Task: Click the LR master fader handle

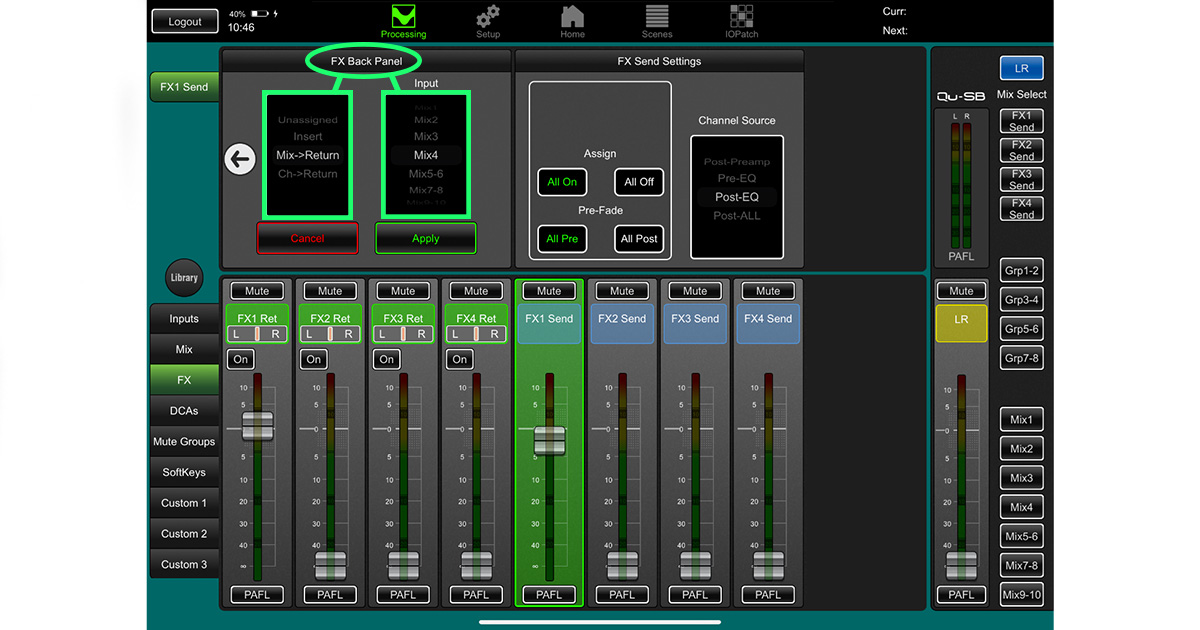Action: (x=961, y=565)
